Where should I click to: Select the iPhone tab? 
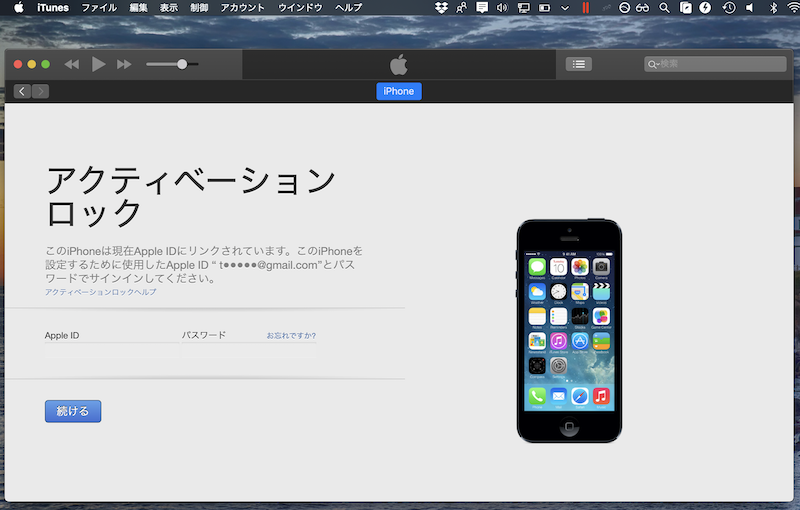tap(399, 91)
